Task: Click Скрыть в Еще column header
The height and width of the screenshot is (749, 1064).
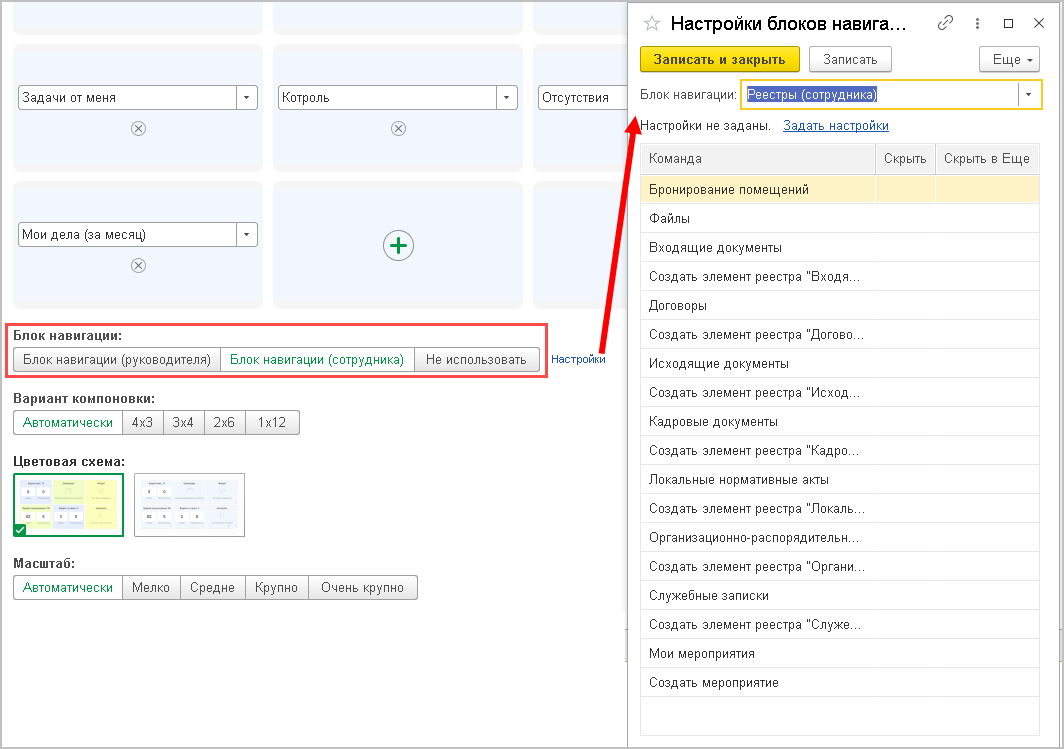Action: (987, 159)
